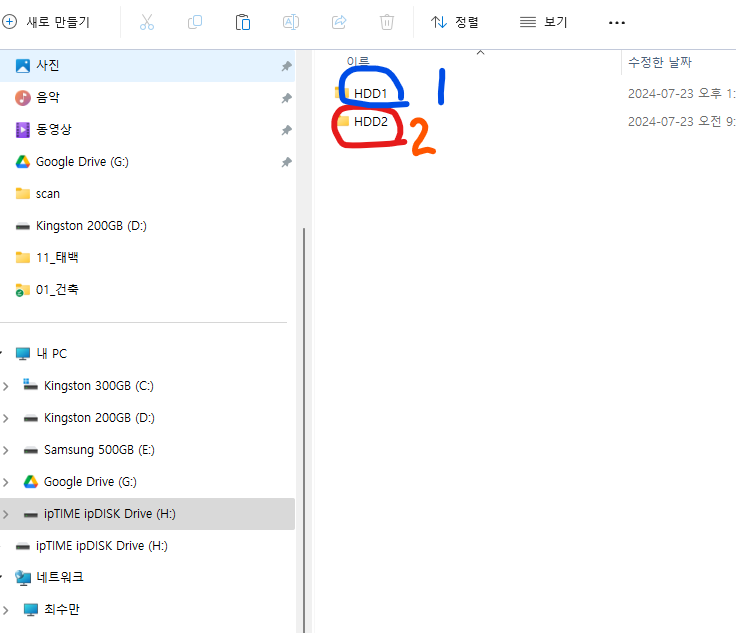
Task: Click the Copy icon in toolbar
Action: click(x=195, y=22)
